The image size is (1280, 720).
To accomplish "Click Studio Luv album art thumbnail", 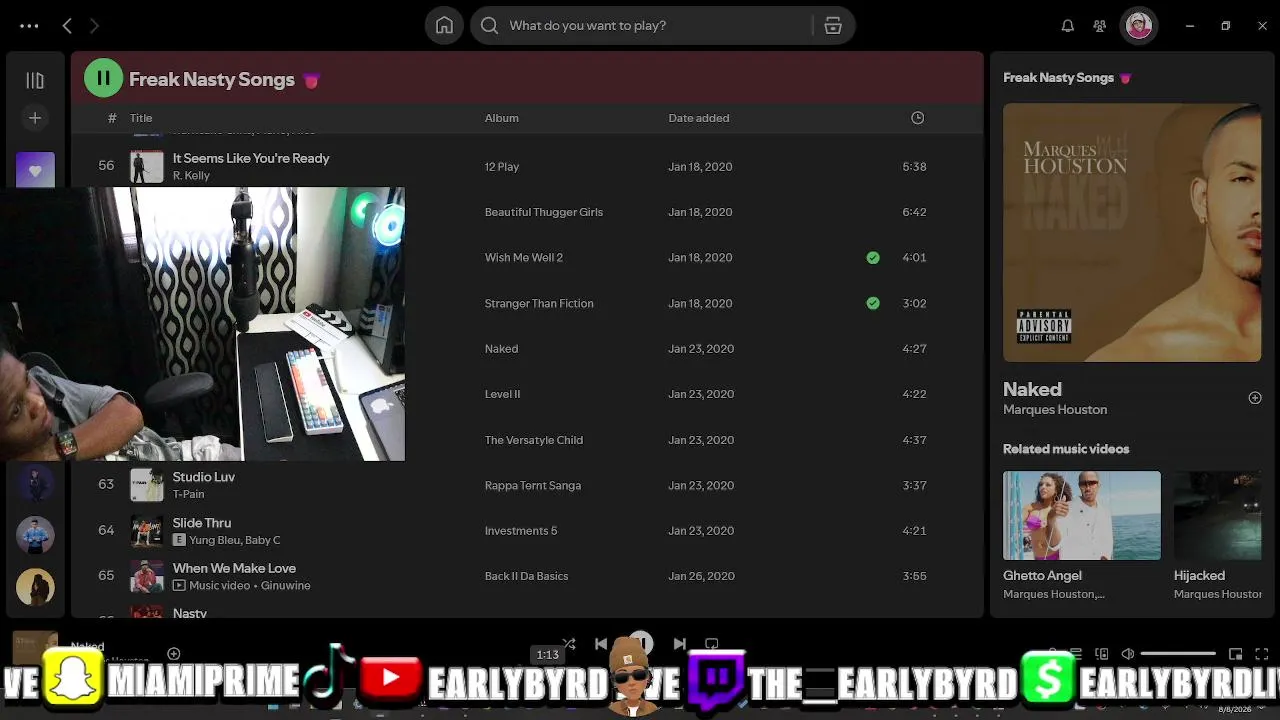I will (147, 485).
